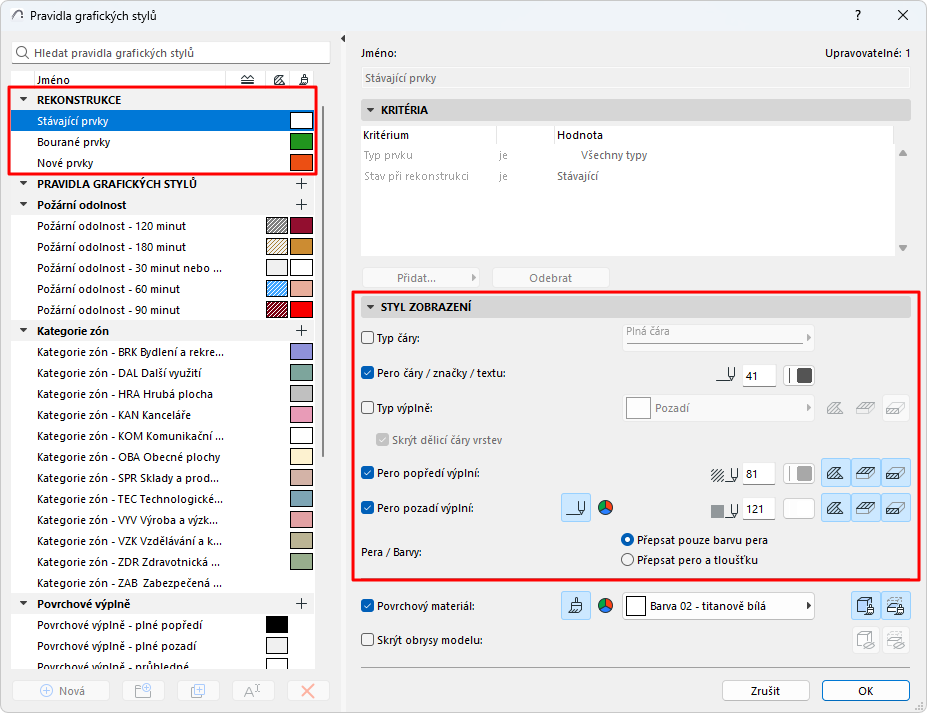Screen dimensions: 927x713
Task: Click the duplicate rule icon button
Action: [x=198, y=691]
